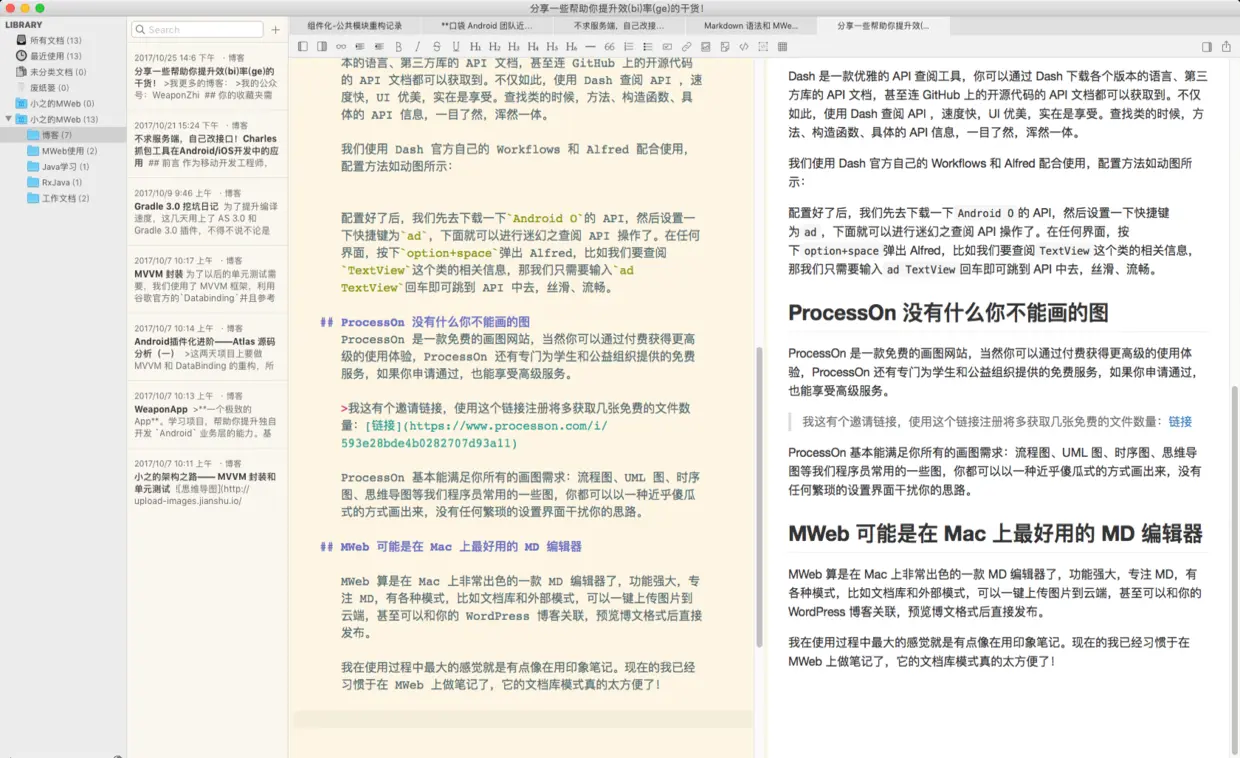Insert heading level H5
The width and height of the screenshot is (1240, 758).
[x=552, y=46]
